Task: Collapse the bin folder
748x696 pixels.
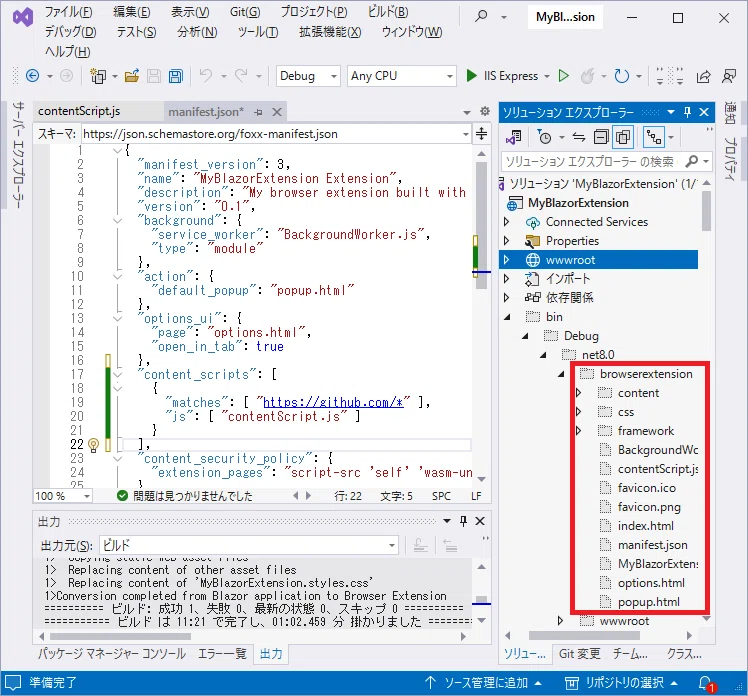Action: pos(507,317)
